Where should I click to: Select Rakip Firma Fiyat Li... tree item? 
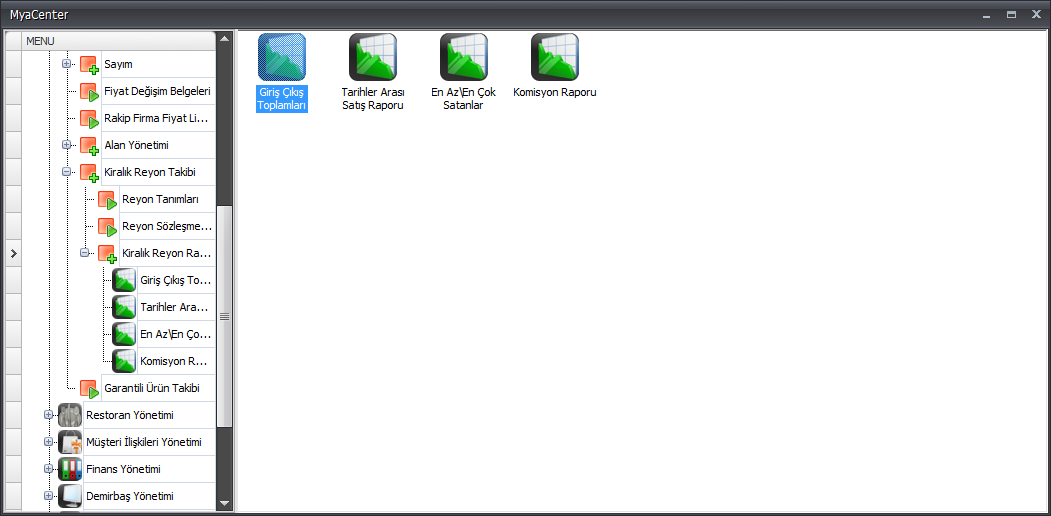point(158,119)
